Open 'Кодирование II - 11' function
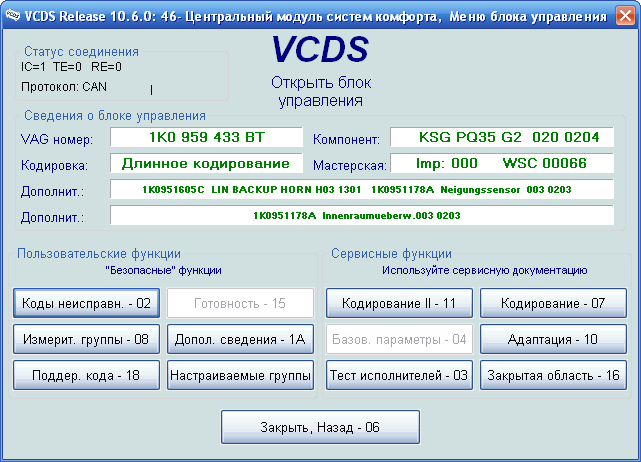The height and width of the screenshot is (462, 641). click(399, 303)
